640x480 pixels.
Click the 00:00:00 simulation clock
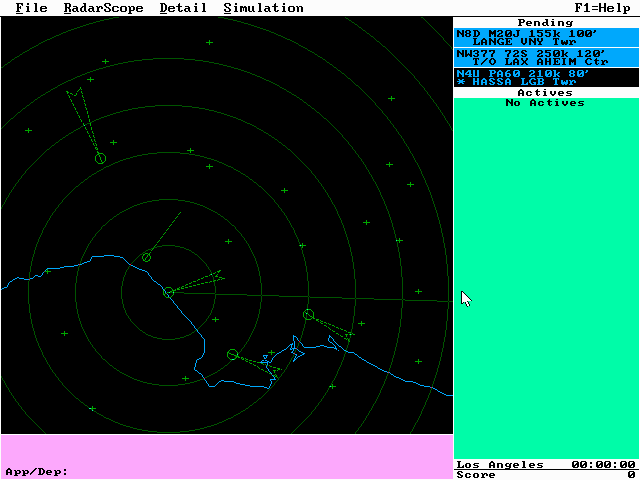pyautogui.click(x=603, y=465)
